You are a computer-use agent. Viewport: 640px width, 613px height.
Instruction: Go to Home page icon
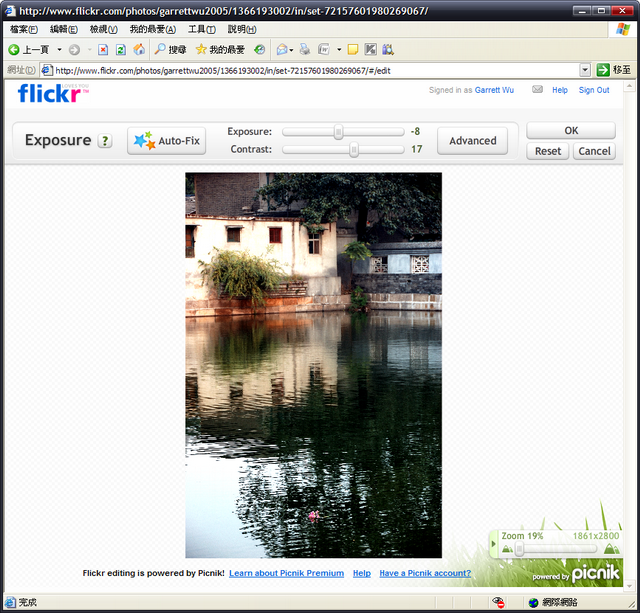[x=139, y=49]
